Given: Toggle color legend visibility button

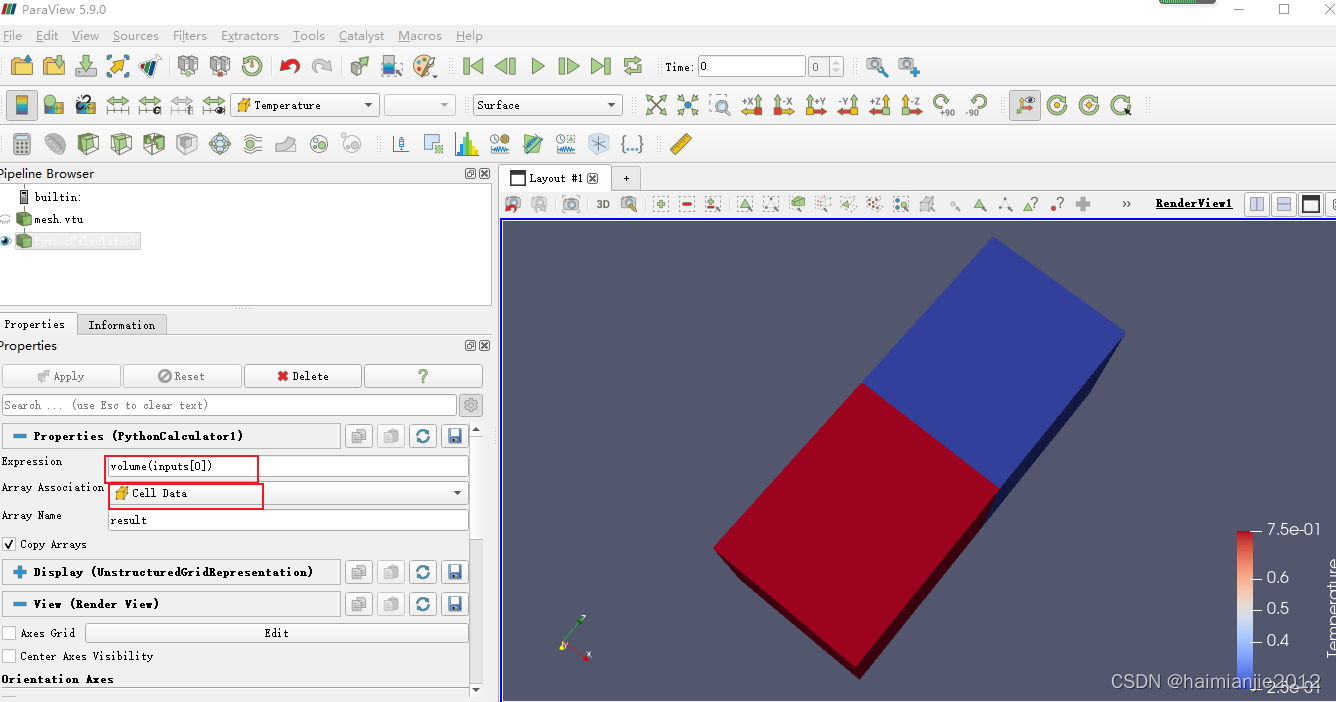Looking at the screenshot, I should tap(22, 105).
